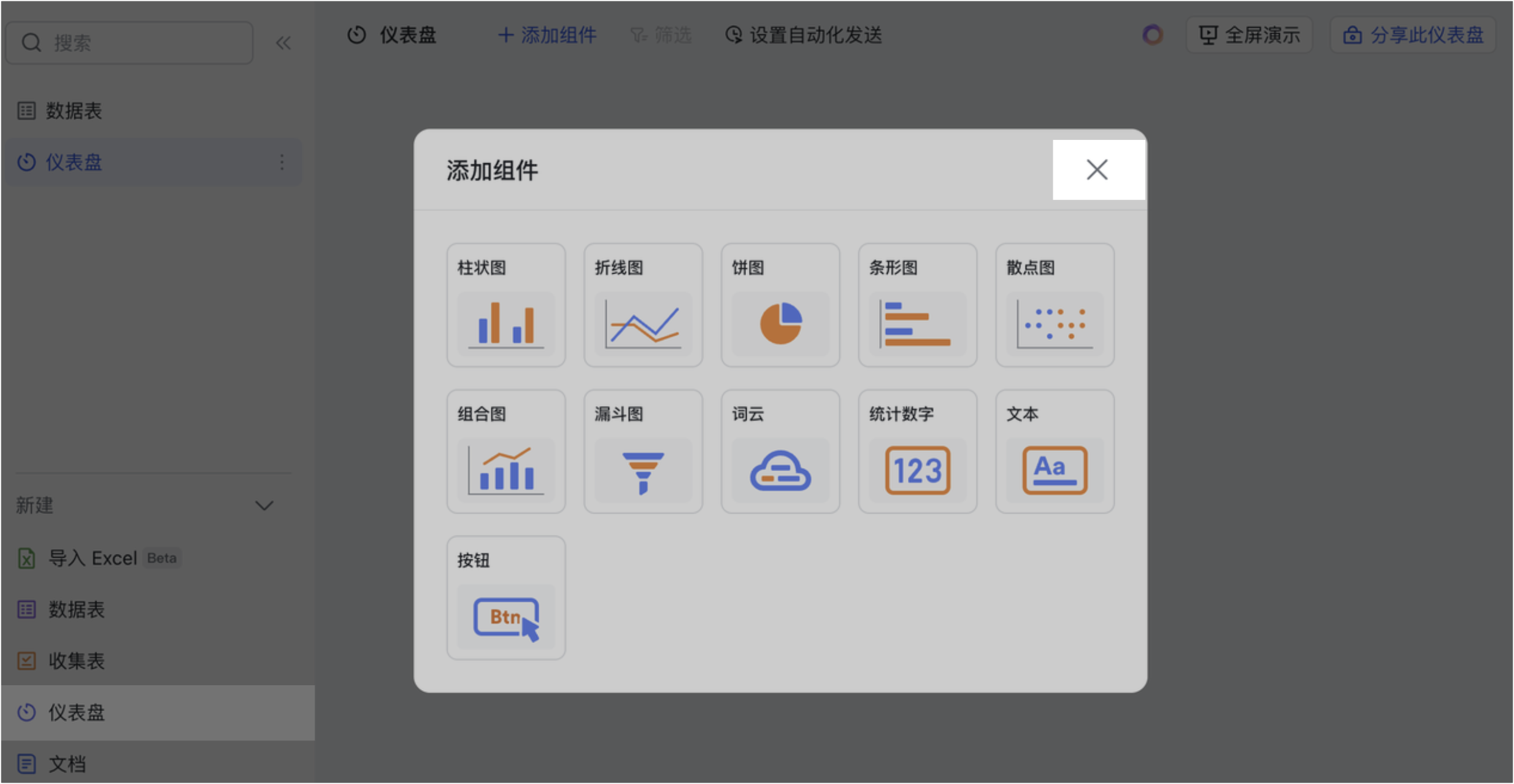This screenshot has width=1514, height=784.
Task: Select the 散点图 scatter plot component
Action: point(1055,305)
